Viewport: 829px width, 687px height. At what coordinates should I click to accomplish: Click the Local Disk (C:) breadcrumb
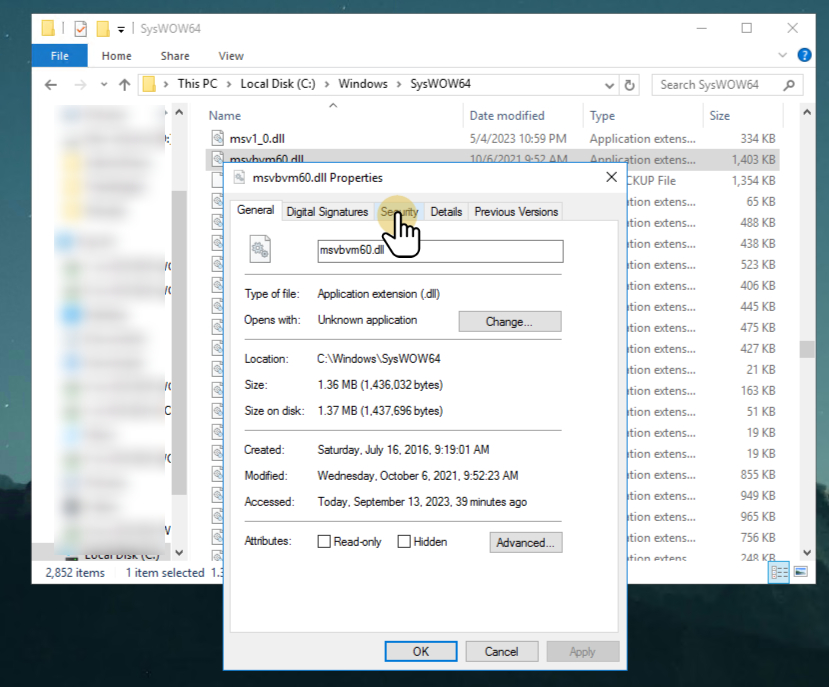click(278, 84)
